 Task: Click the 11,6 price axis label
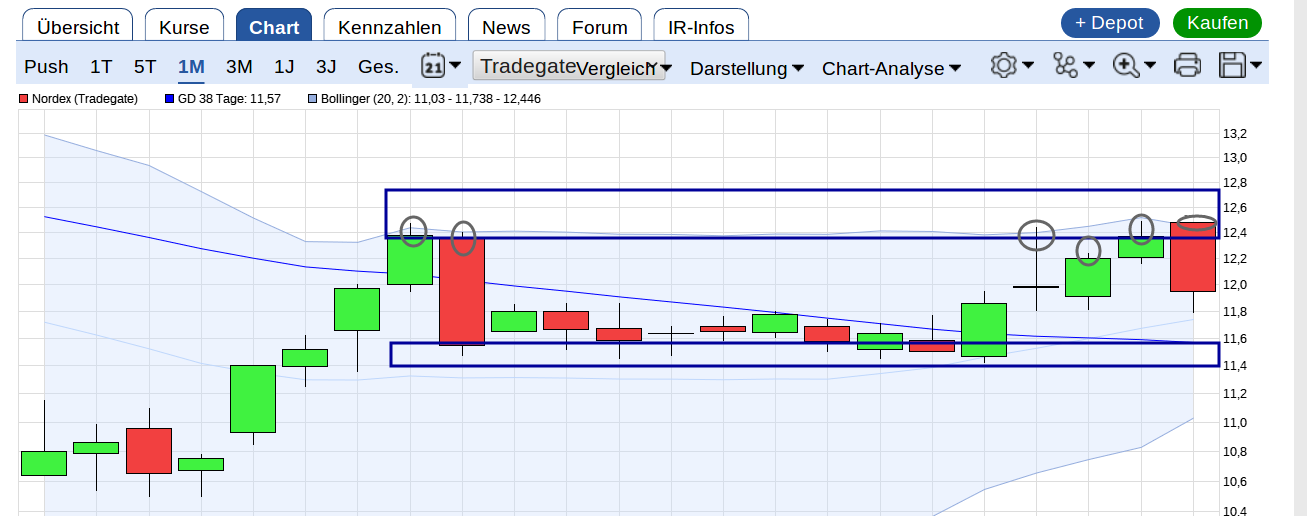(x=1235, y=339)
